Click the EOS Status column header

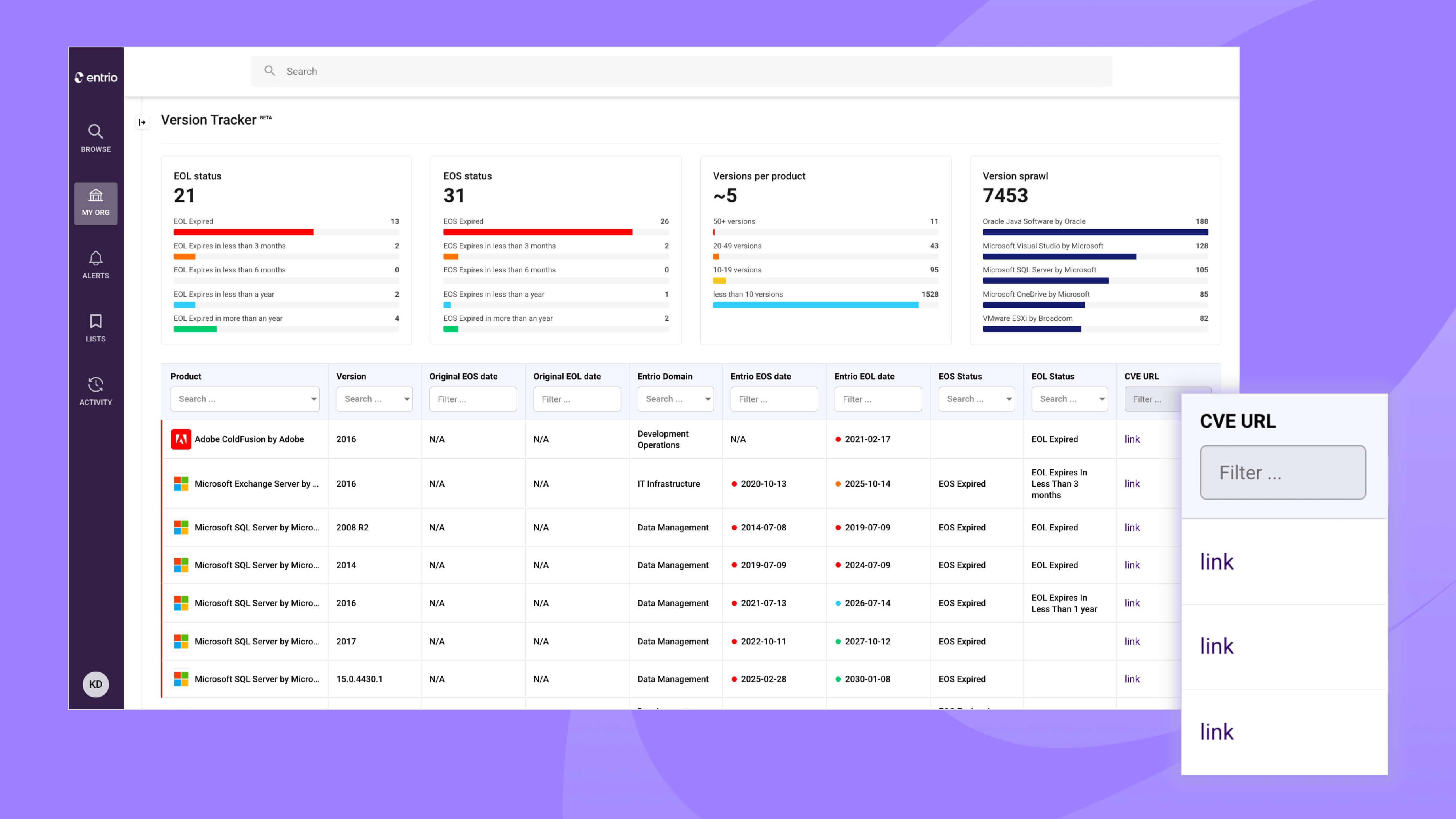960,376
